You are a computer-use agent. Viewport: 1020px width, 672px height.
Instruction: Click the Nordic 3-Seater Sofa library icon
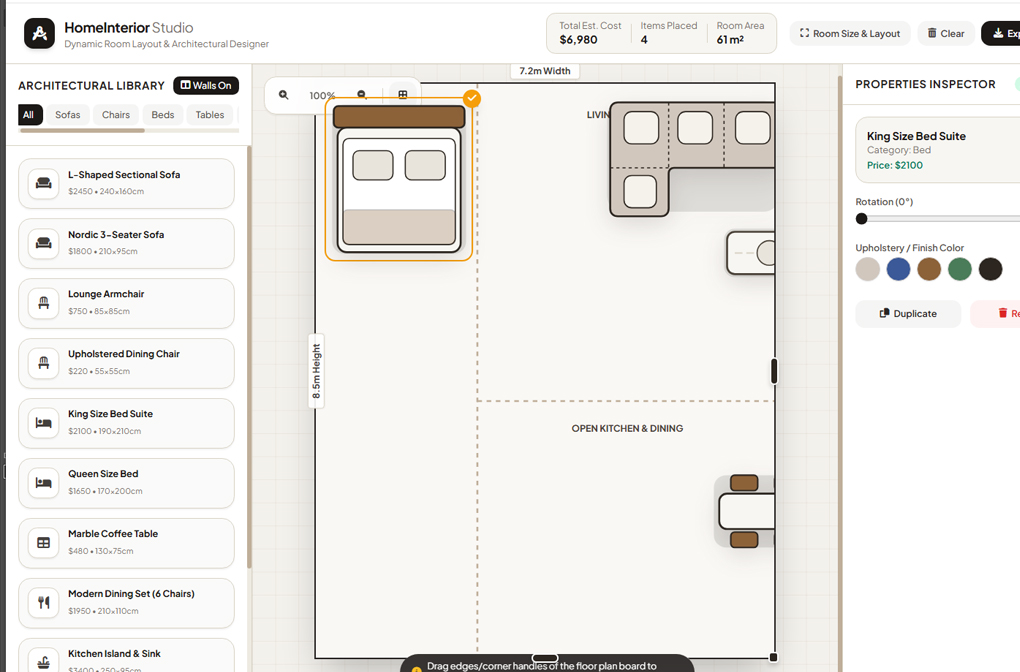click(x=44, y=243)
